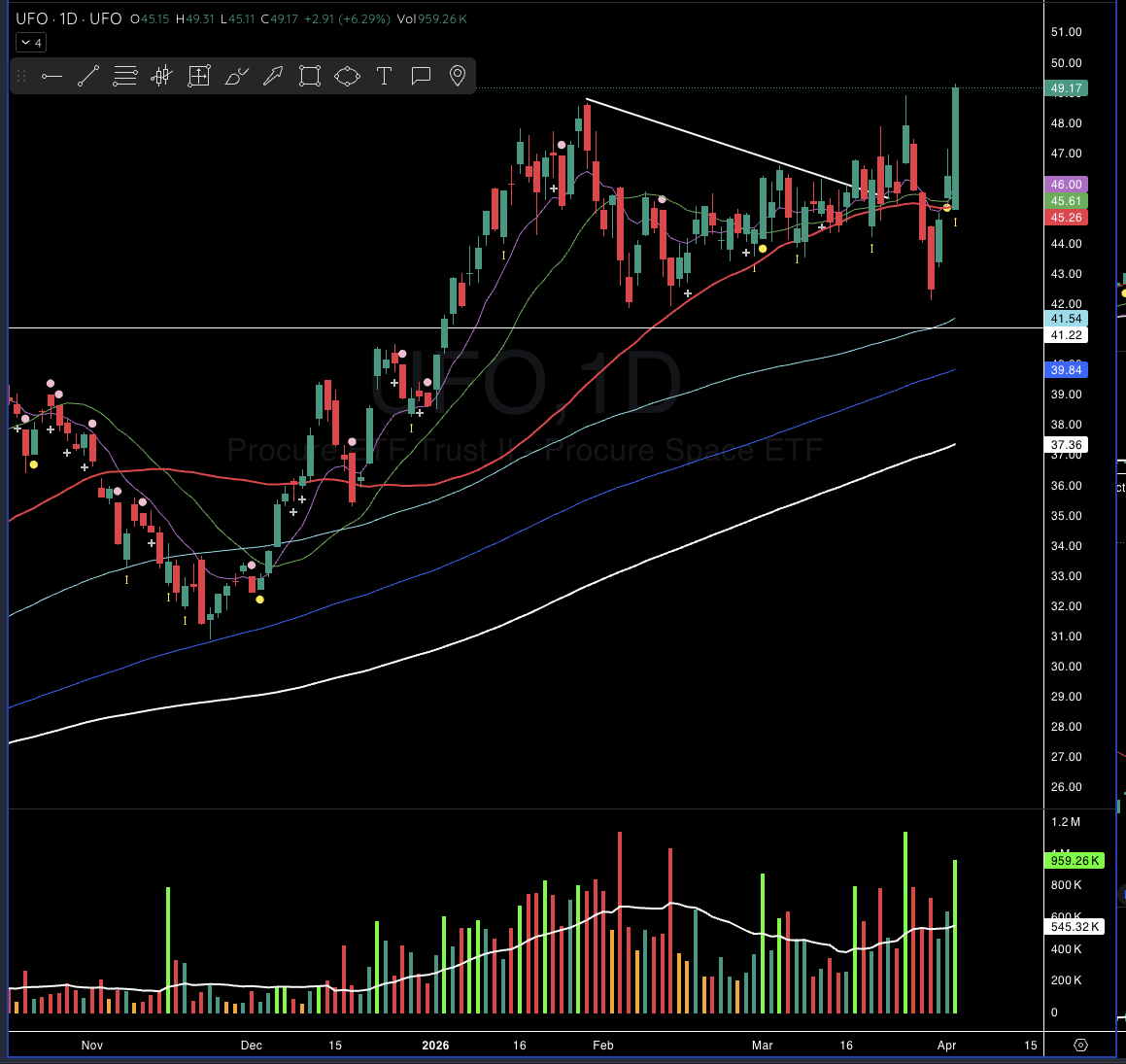Click the 545.32 K volume average label
Screen dimensions: 1126x1064
tap(1075, 927)
